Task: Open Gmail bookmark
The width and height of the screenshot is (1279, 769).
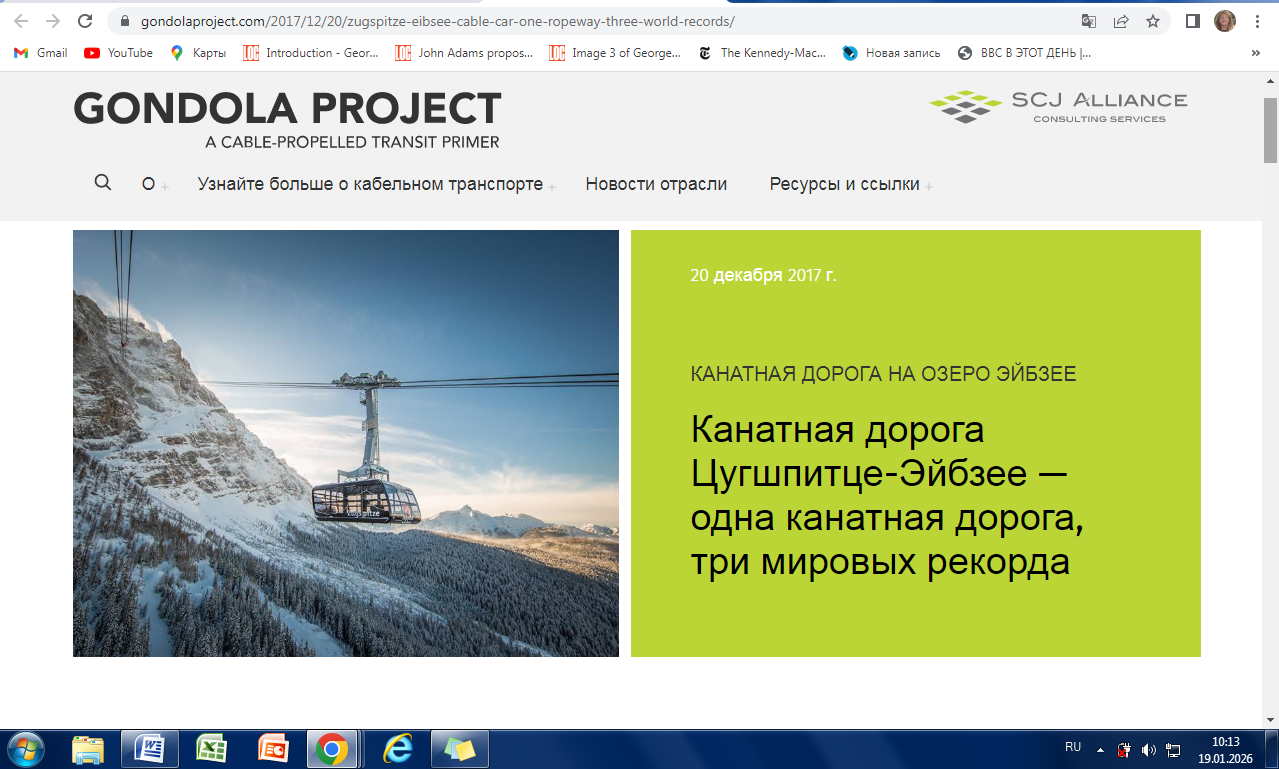Action: click(40, 53)
